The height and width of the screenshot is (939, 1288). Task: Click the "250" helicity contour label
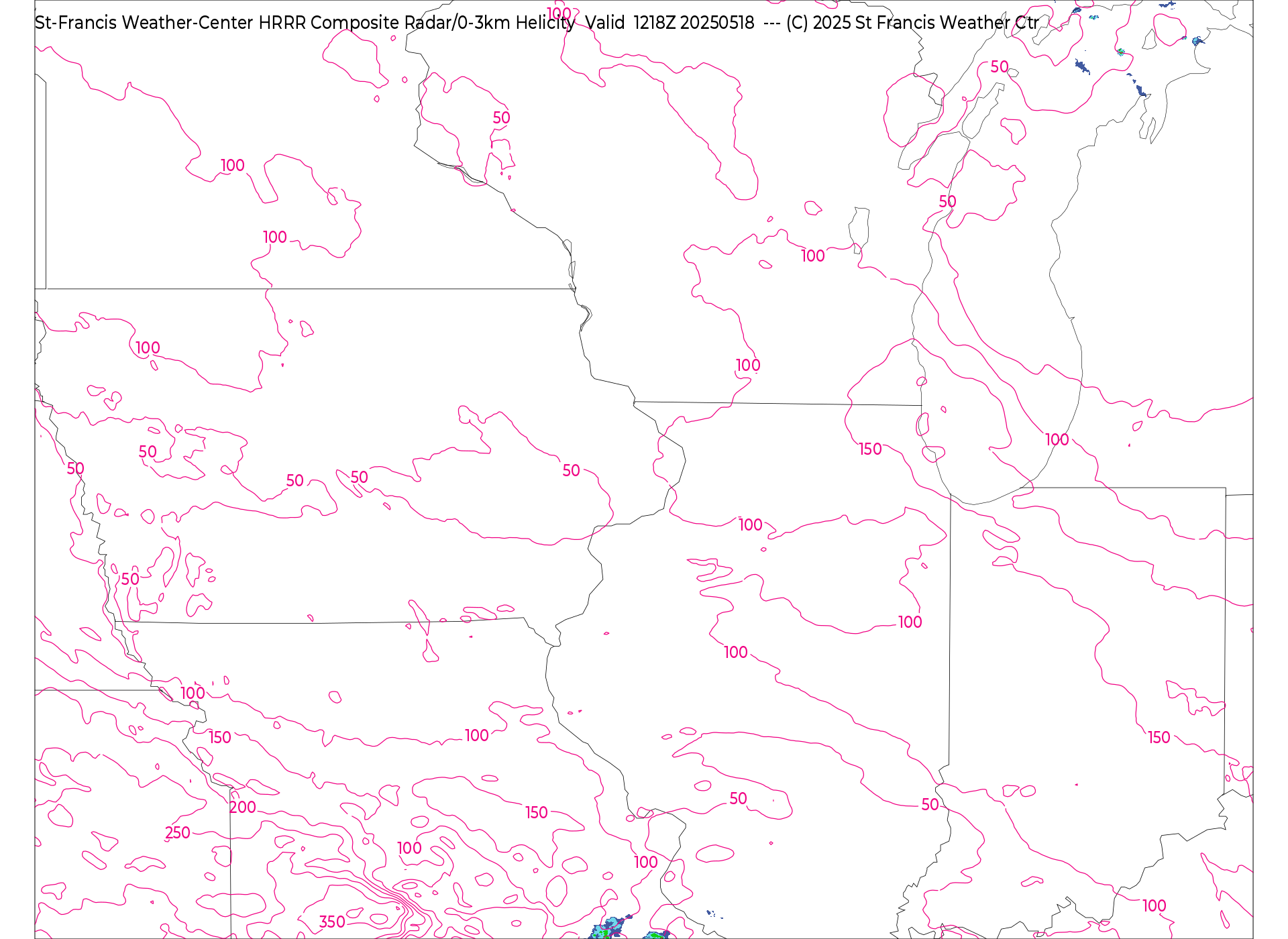point(178,832)
